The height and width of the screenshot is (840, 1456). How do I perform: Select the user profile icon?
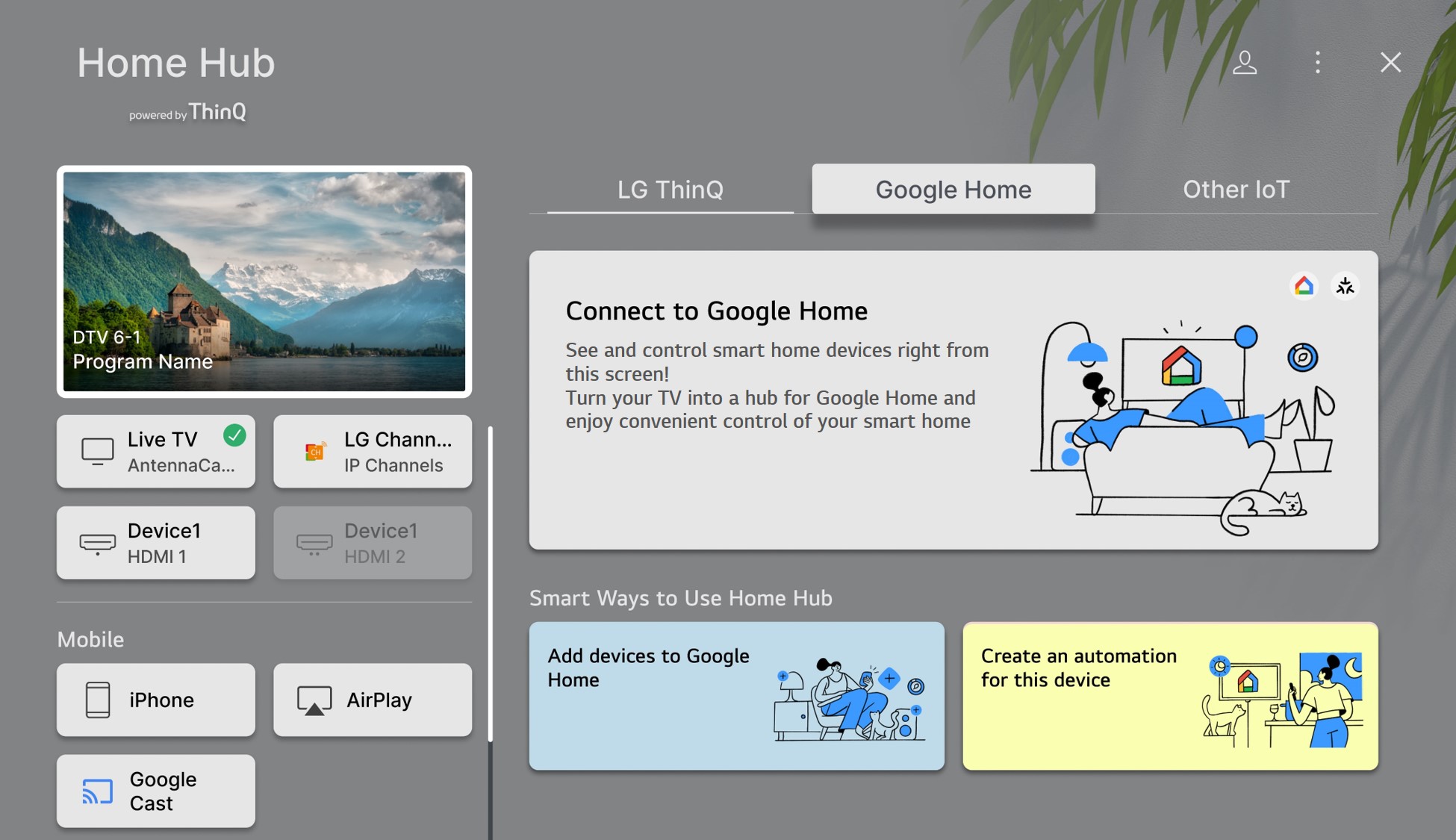(1247, 62)
